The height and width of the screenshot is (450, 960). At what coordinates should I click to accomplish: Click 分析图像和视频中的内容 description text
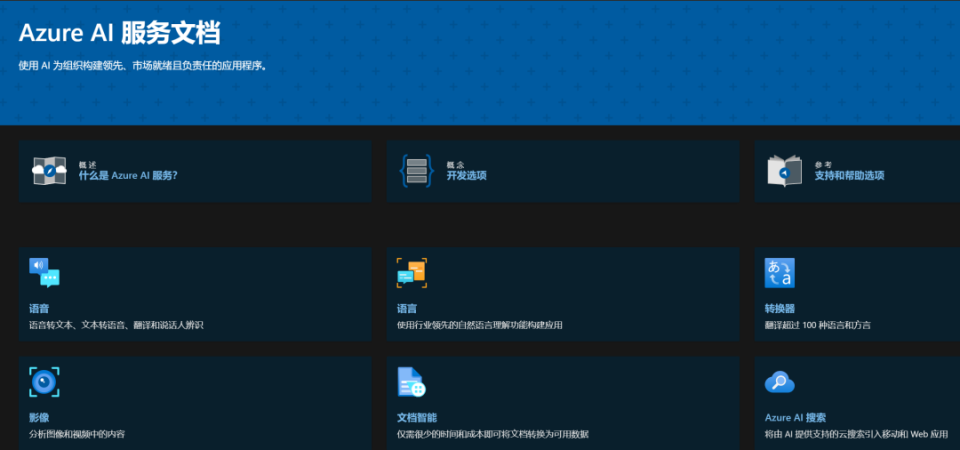pyautogui.click(x=77, y=434)
